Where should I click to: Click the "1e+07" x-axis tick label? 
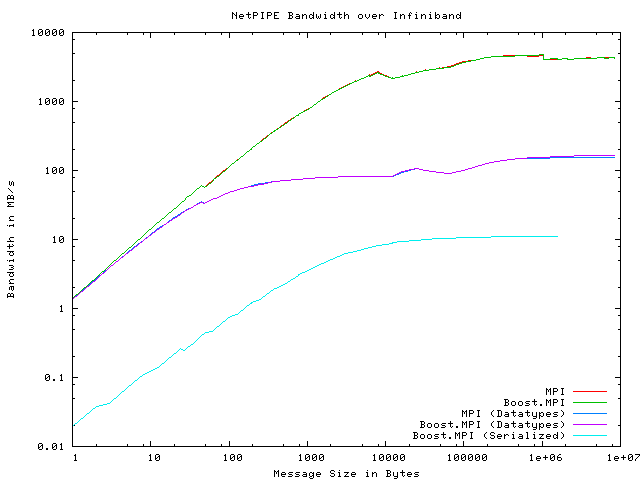click(x=621, y=458)
